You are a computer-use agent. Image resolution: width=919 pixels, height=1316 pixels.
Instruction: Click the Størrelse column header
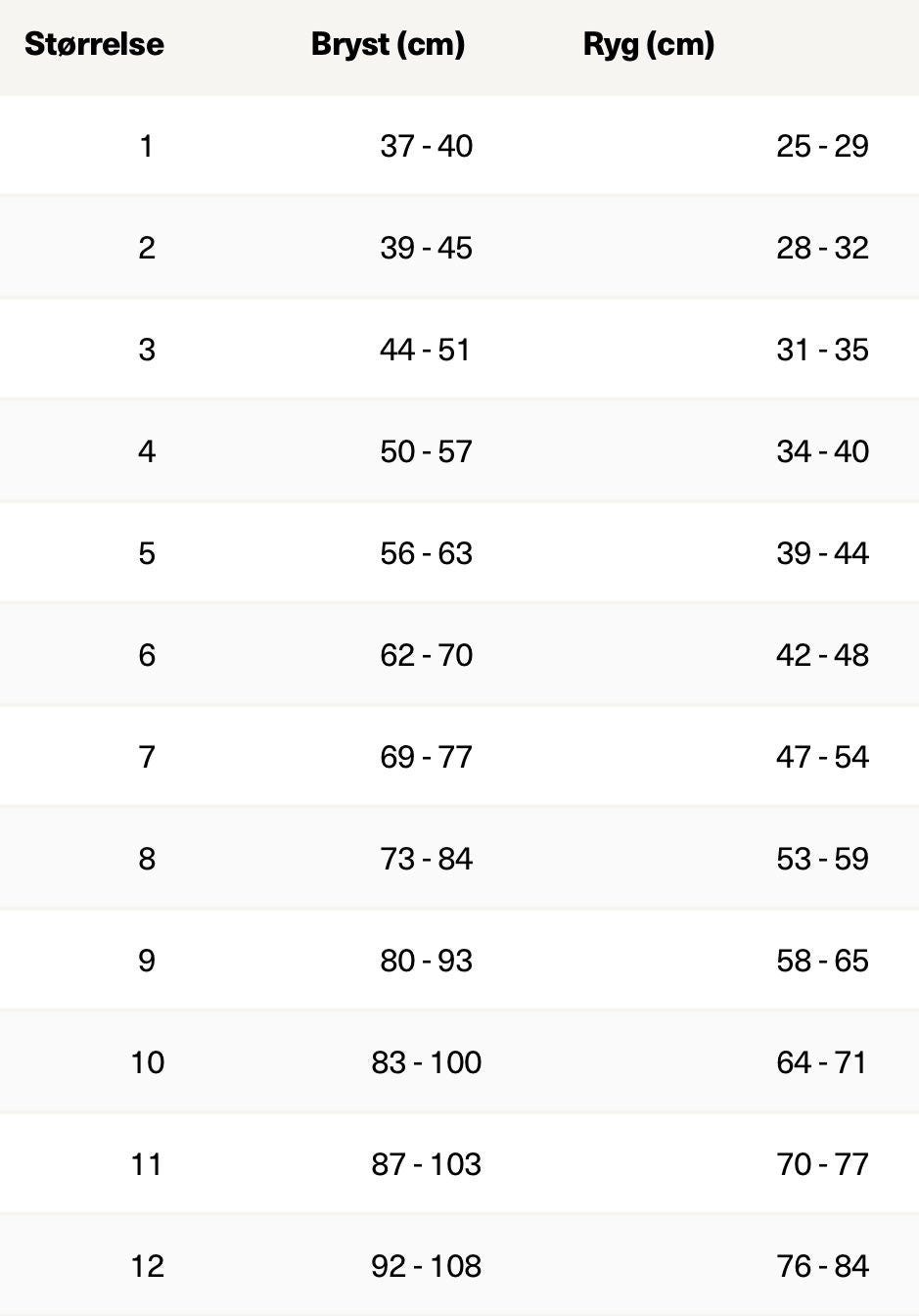[x=94, y=44]
